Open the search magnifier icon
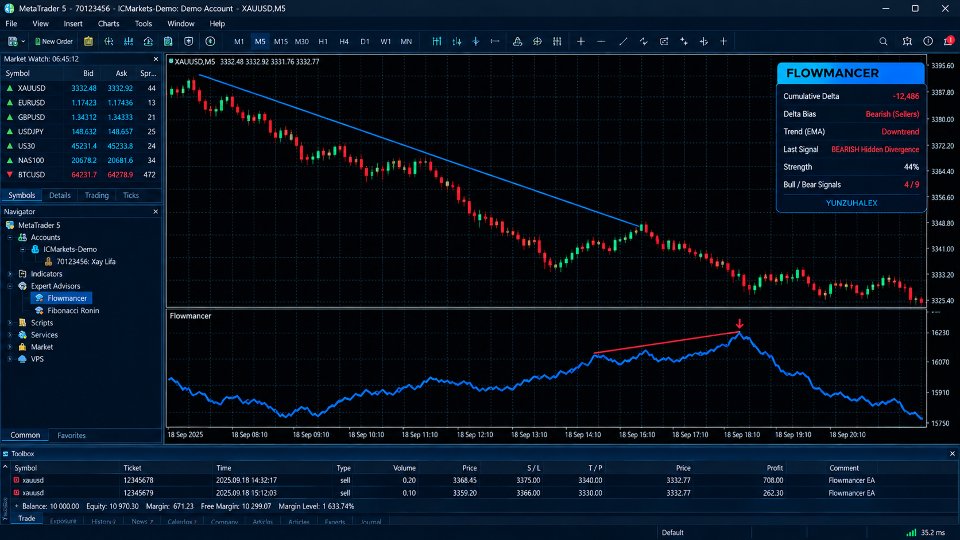The height and width of the screenshot is (540, 960). (x=883, y=42)
